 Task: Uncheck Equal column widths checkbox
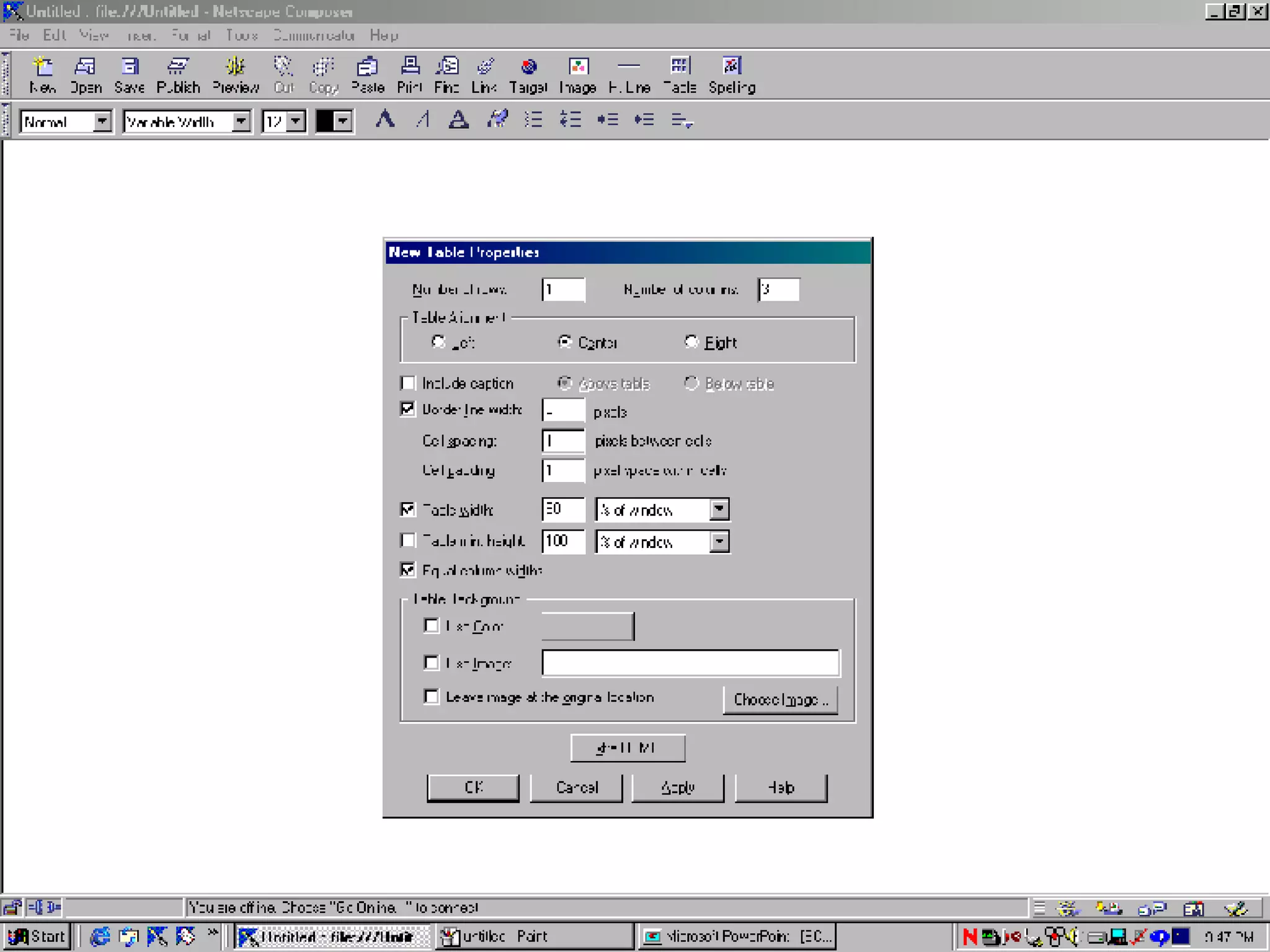tap(408, 570)
